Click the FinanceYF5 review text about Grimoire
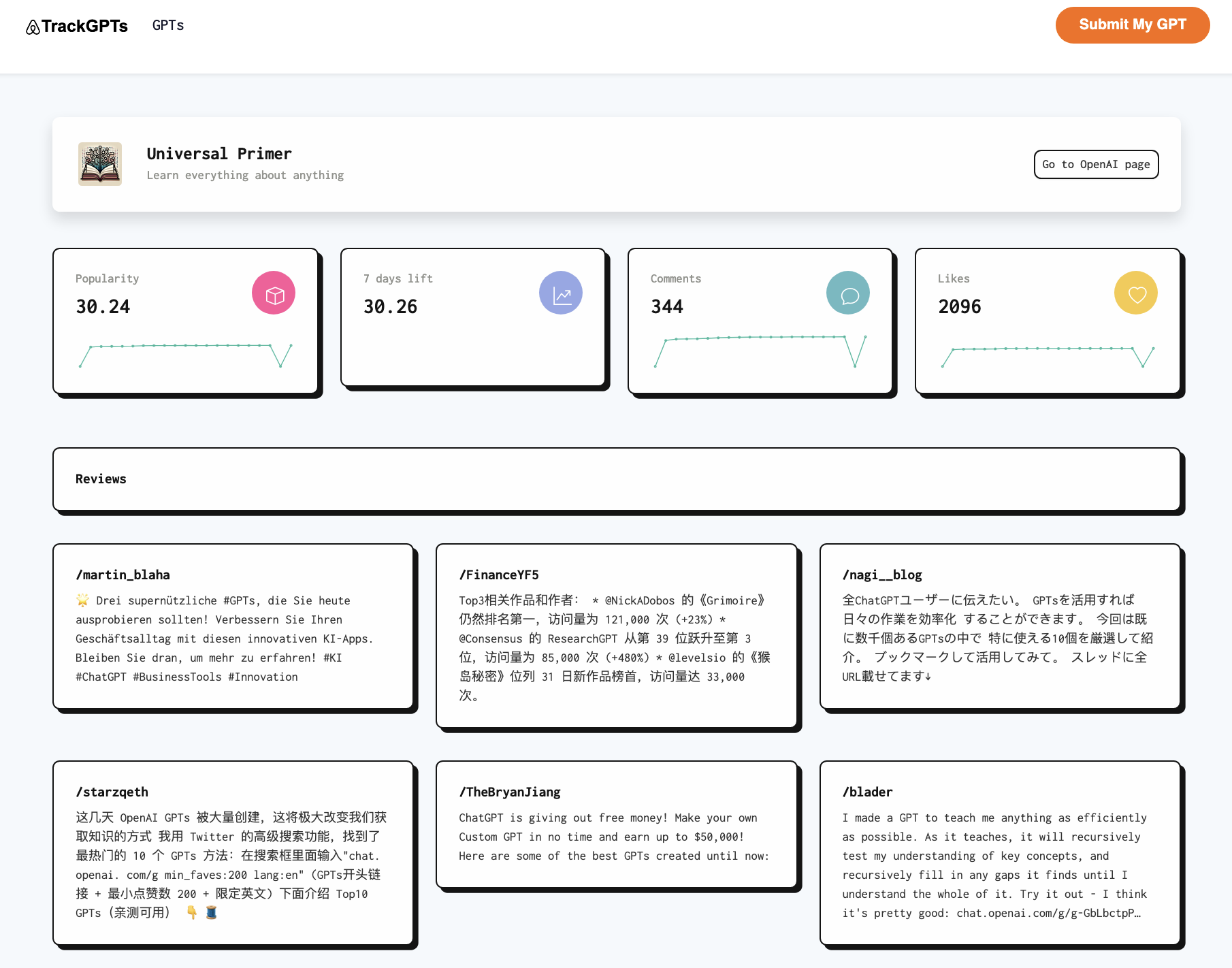The image size is (1232, 968). [x=615, y=648]
